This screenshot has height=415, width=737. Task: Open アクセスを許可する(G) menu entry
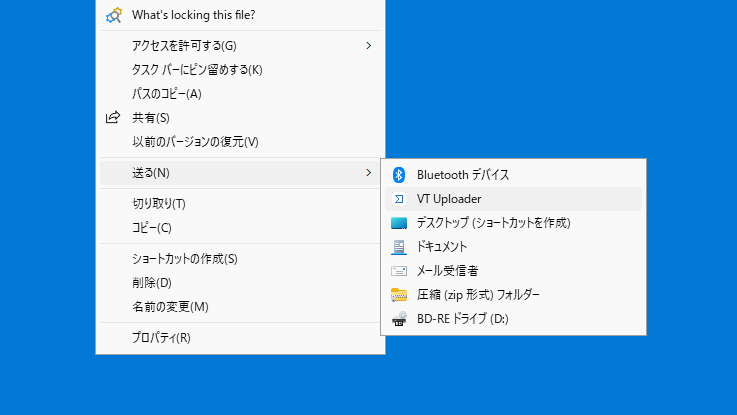click(240, 46)
